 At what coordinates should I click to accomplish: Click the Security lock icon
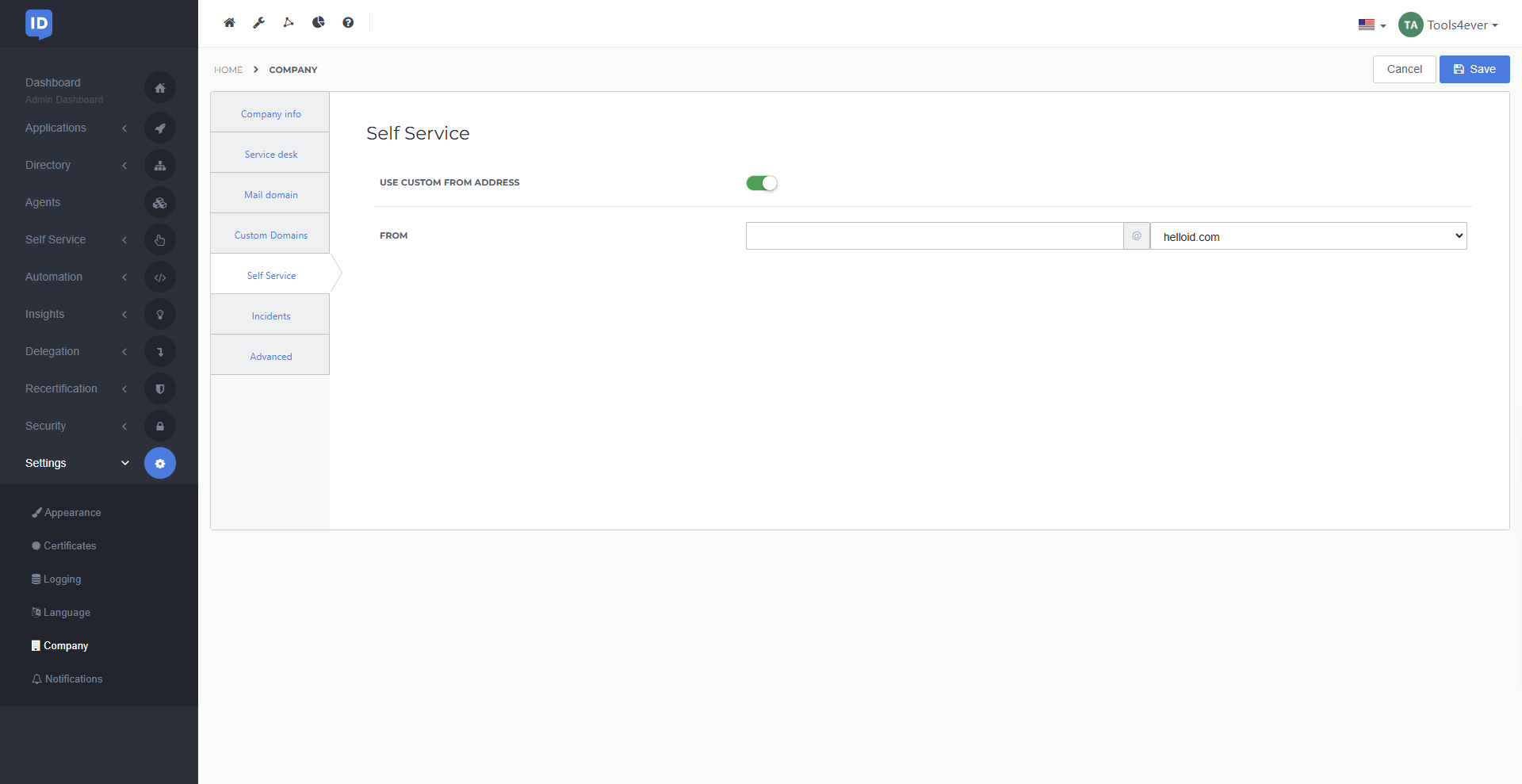pos(160,426)
